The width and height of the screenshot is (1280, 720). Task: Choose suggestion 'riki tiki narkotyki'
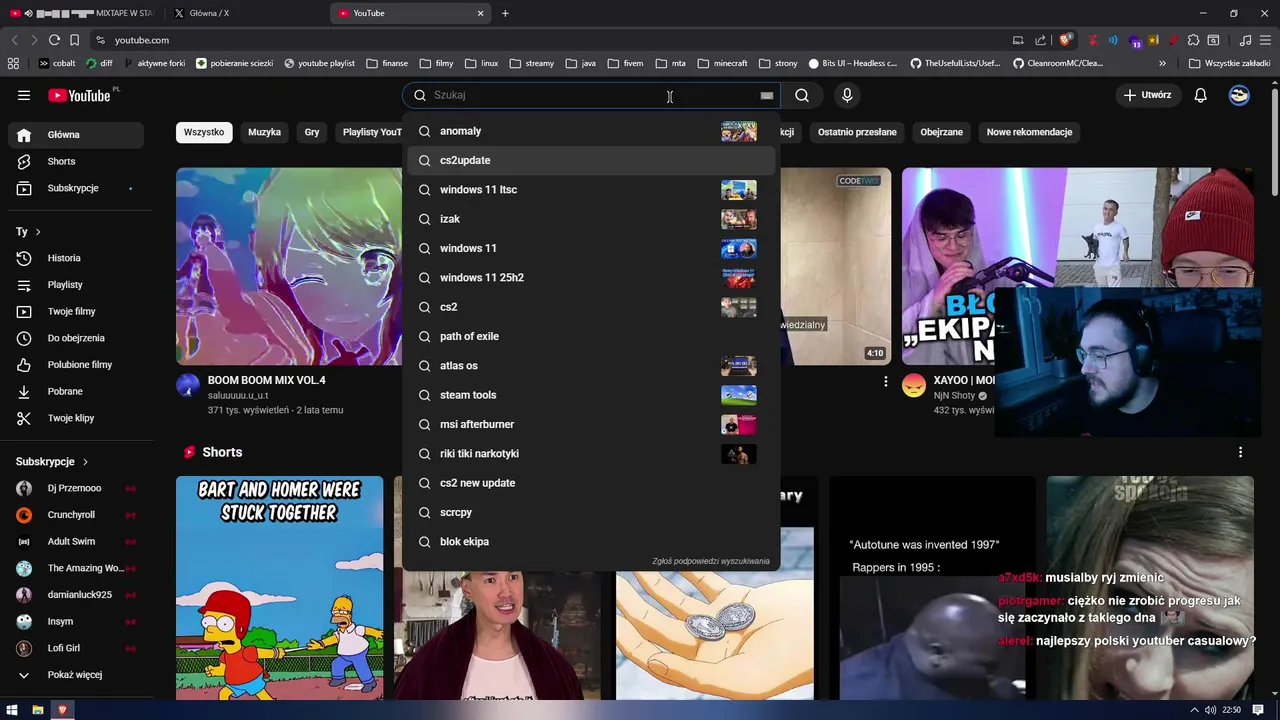pos(591,453)
